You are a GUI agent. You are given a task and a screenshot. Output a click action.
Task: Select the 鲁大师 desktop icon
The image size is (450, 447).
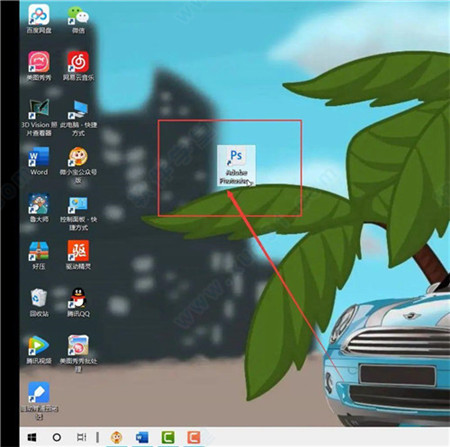(x=39, y=208)
